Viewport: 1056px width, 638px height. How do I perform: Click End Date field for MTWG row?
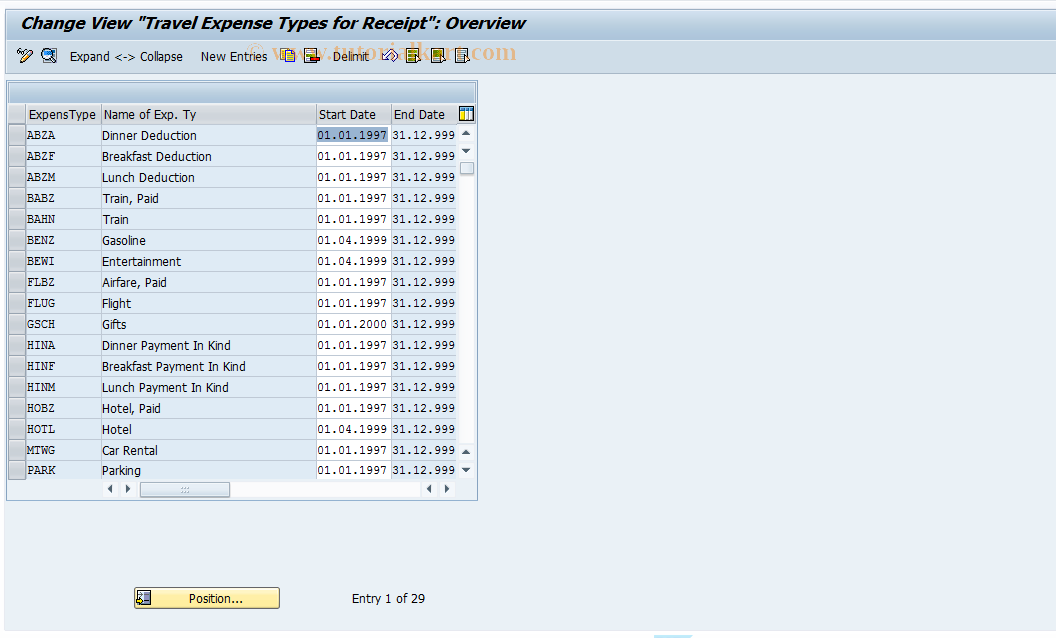click(424, 450)
